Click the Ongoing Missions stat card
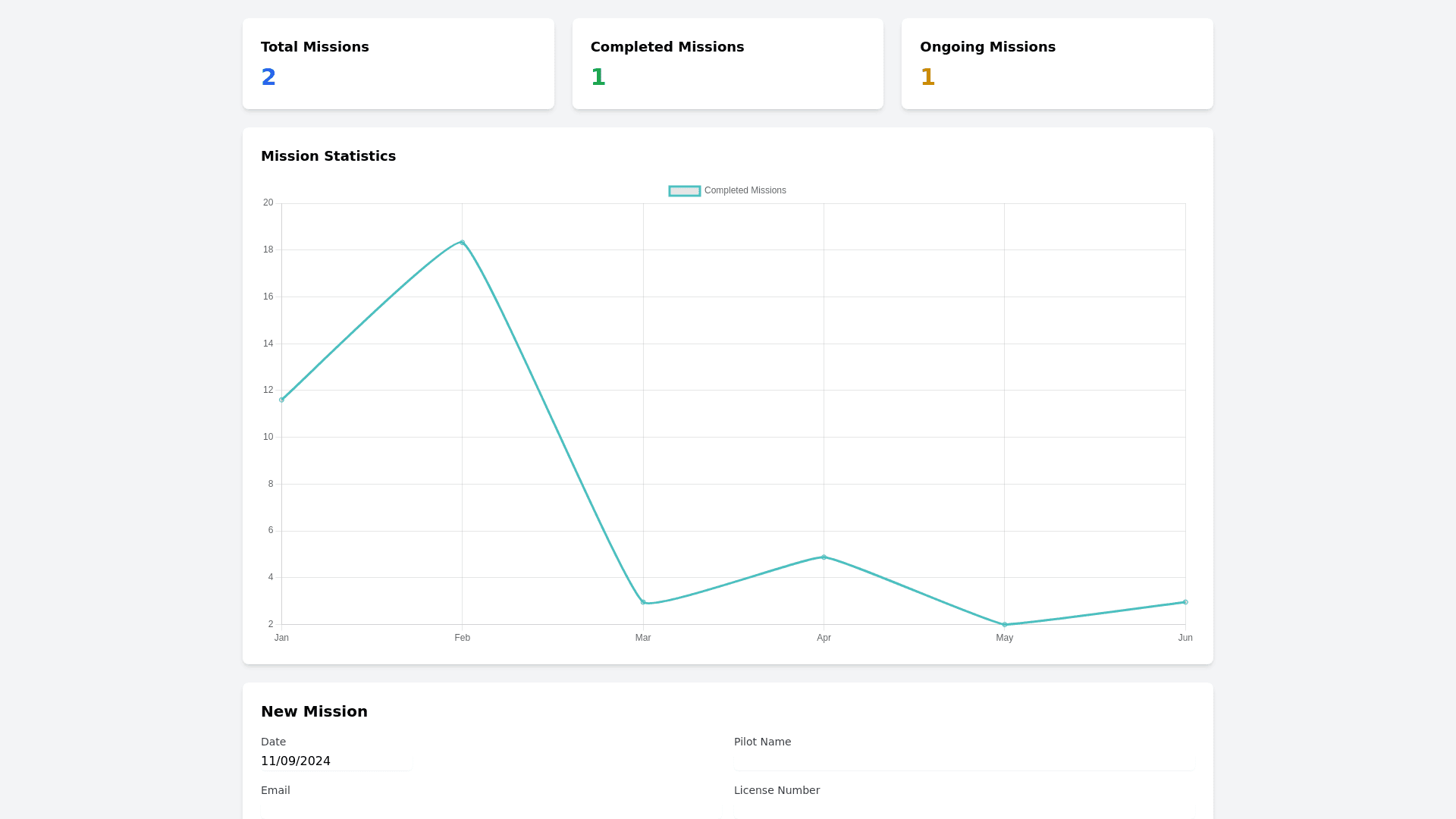Viewport: 1456px width, 819px height. point(1057,64)
